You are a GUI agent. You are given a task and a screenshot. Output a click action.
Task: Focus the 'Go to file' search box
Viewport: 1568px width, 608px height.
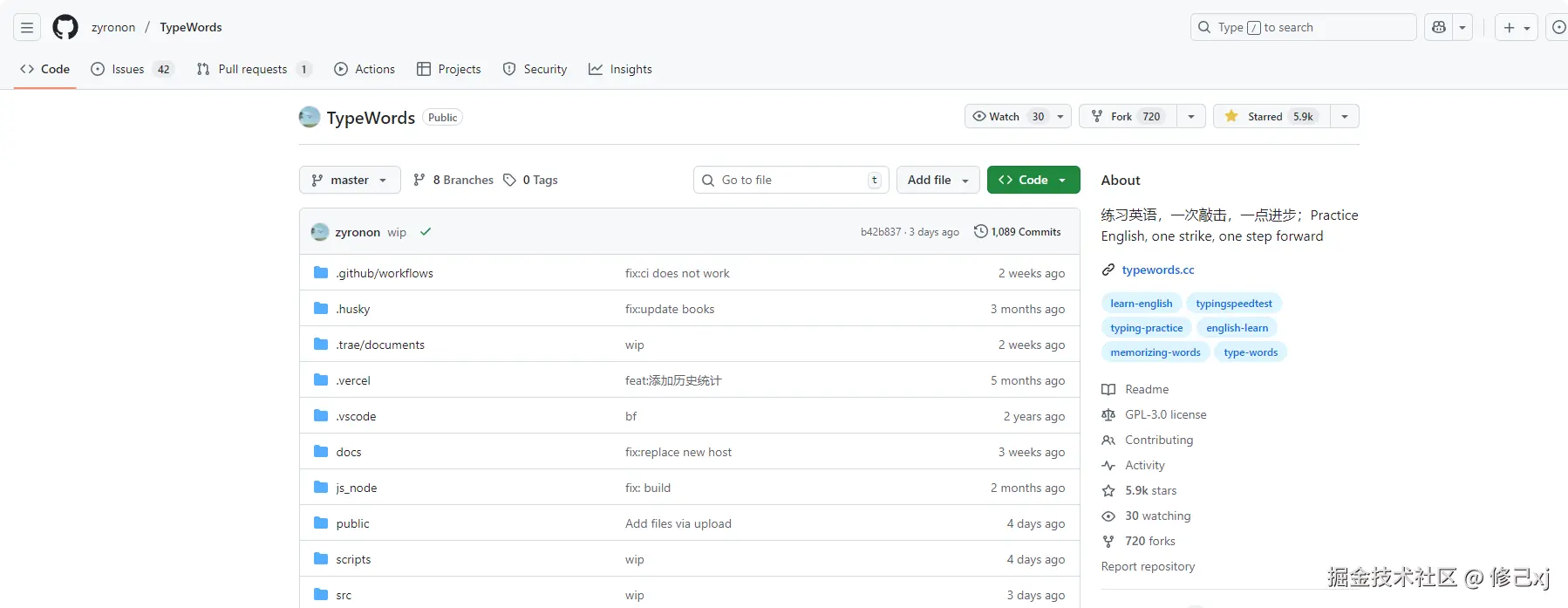coord(791,180)
